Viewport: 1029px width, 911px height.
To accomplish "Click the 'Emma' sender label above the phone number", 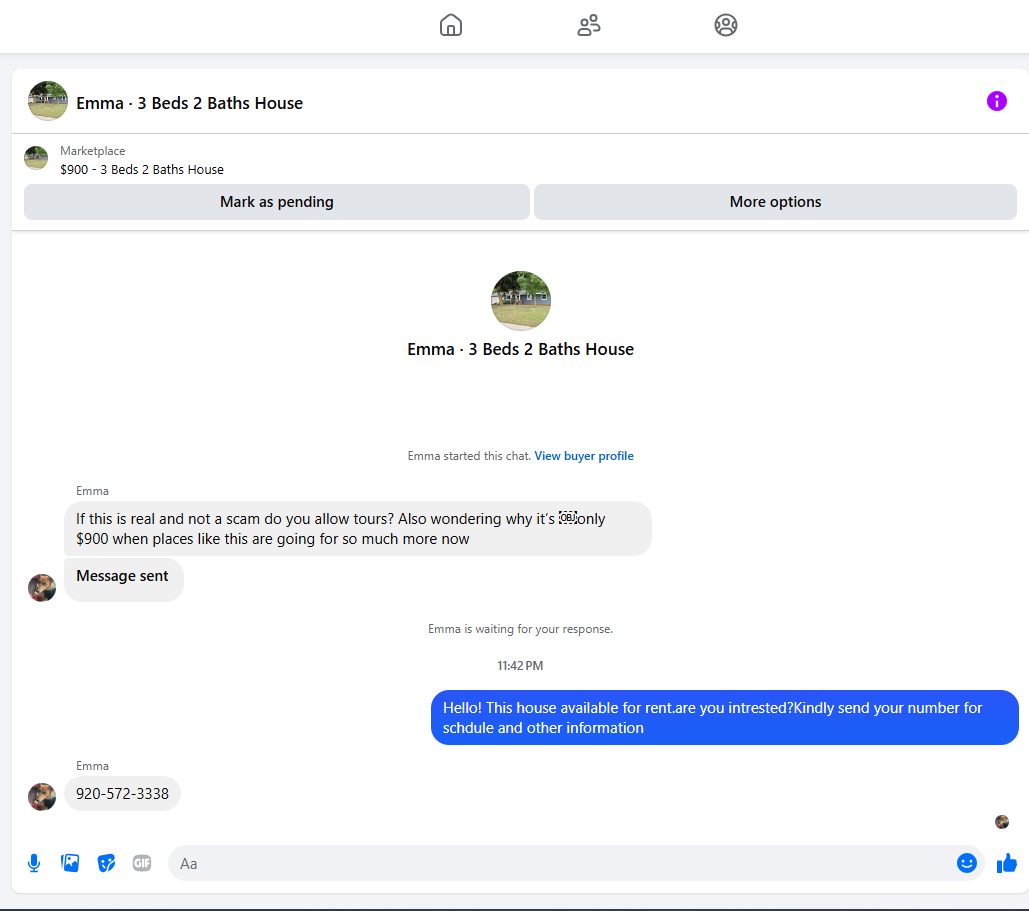I will [93, 766].
